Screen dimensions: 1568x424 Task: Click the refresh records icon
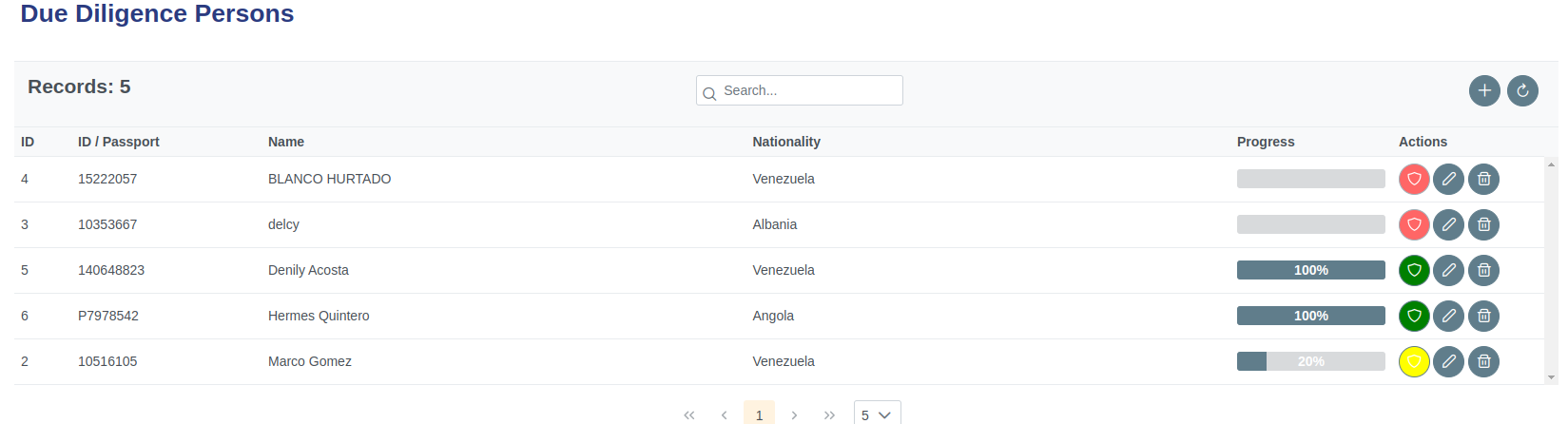coord(1522,90)
